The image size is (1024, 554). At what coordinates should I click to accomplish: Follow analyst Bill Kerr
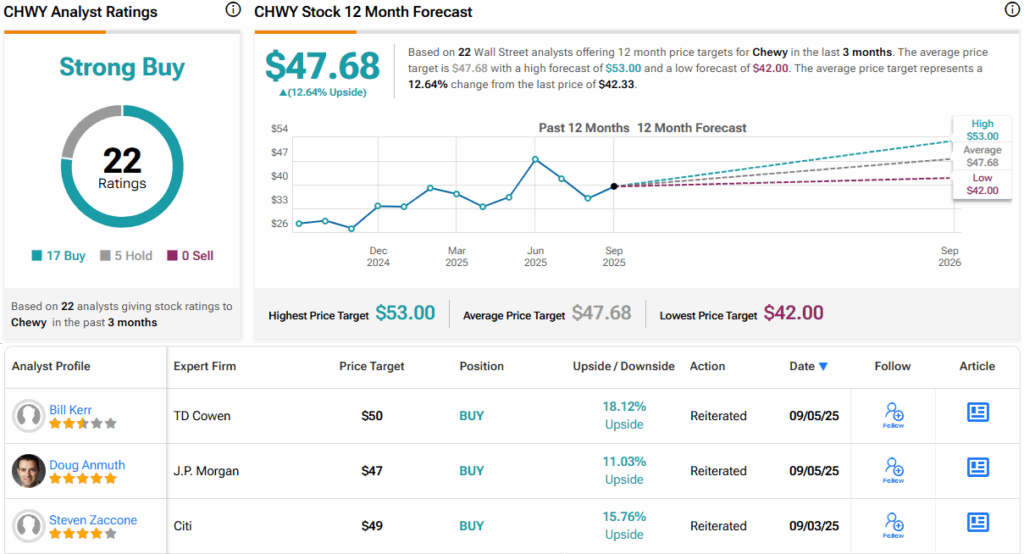tap(893, 415)
